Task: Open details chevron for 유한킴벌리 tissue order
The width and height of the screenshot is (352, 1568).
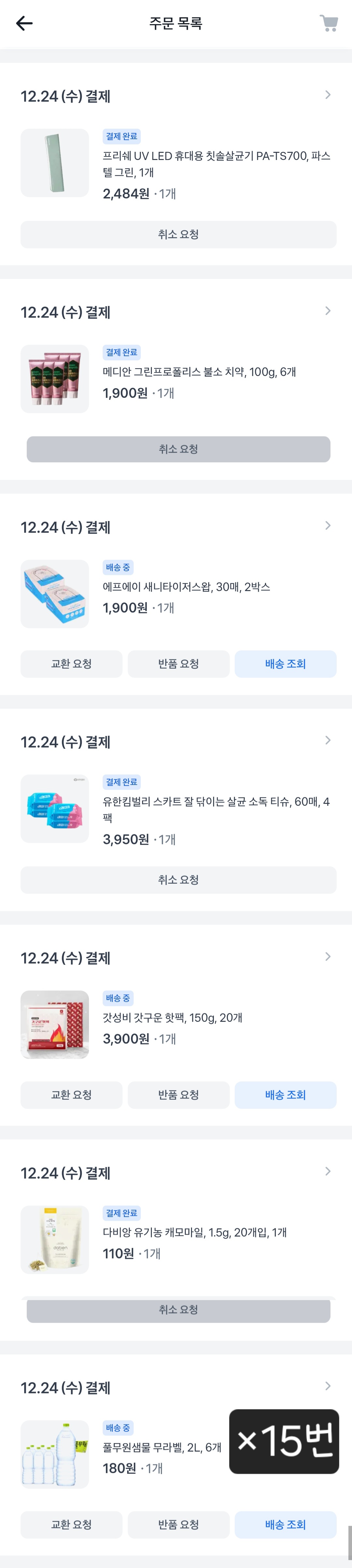Action: (328, 741)
